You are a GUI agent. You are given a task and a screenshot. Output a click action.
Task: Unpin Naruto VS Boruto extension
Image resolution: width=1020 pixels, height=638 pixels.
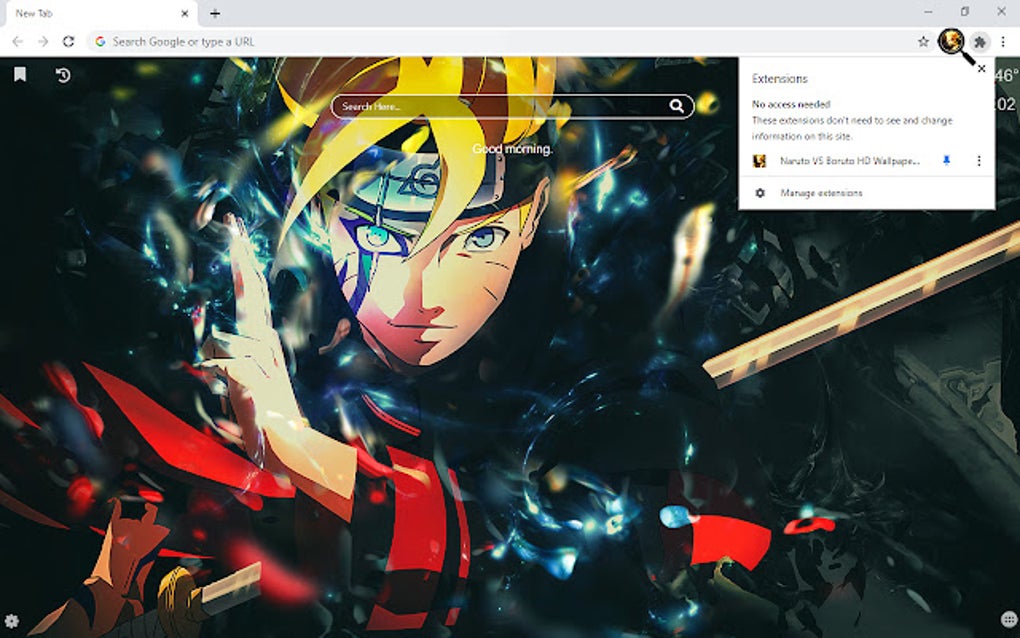click(946, 161)
